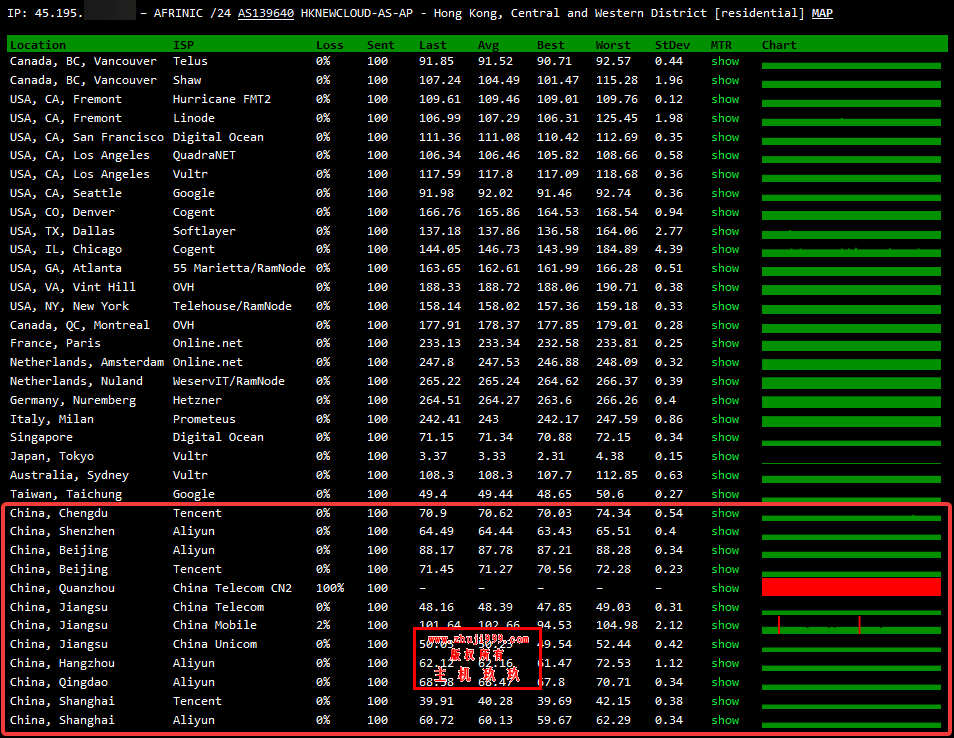Screen dimensions: 954x738
Task: Show MTR for Beijing Aliyun row
Action: coord(725,549)
